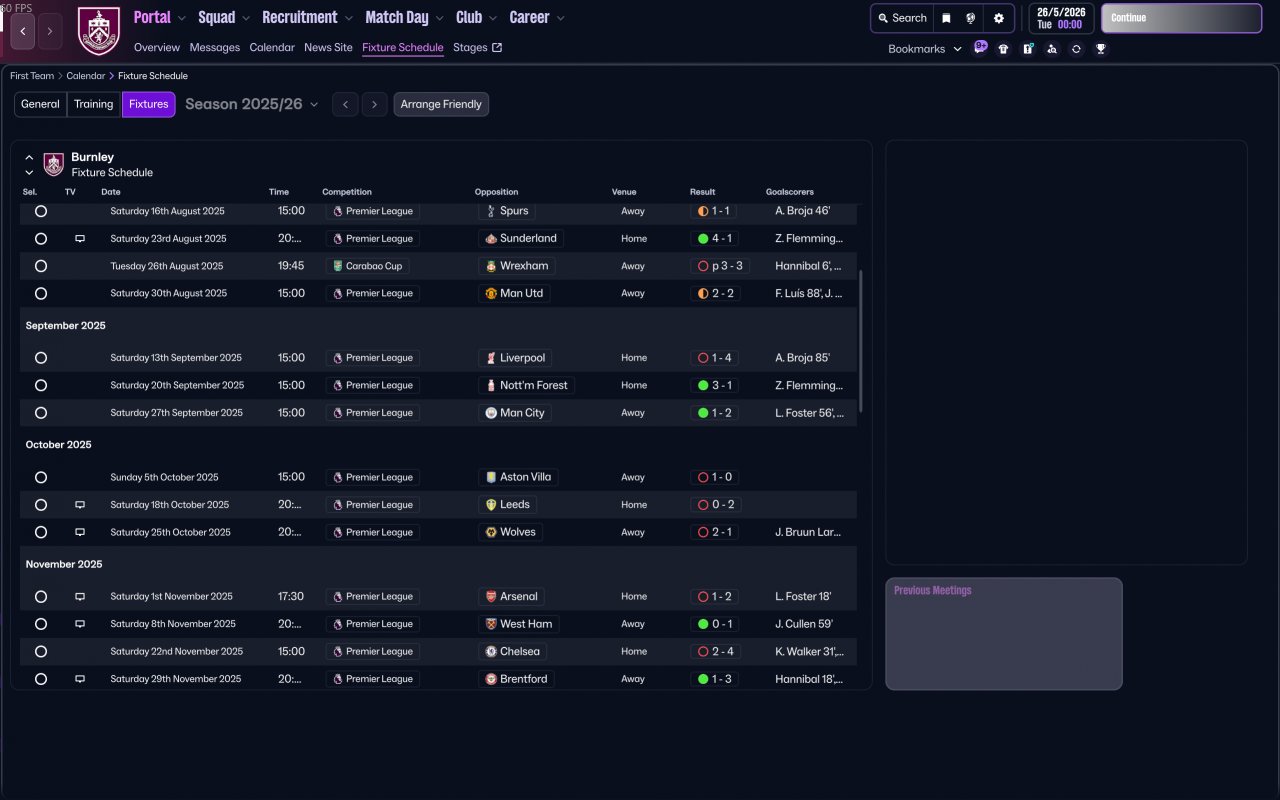Click the Man City club badge icon

491,413
